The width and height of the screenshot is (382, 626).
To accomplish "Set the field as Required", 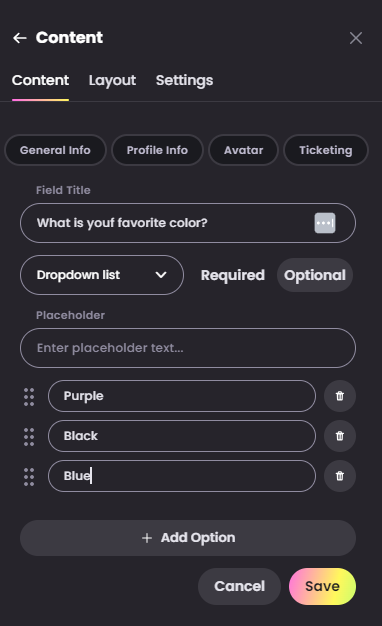I will click(x=233, y=275).
